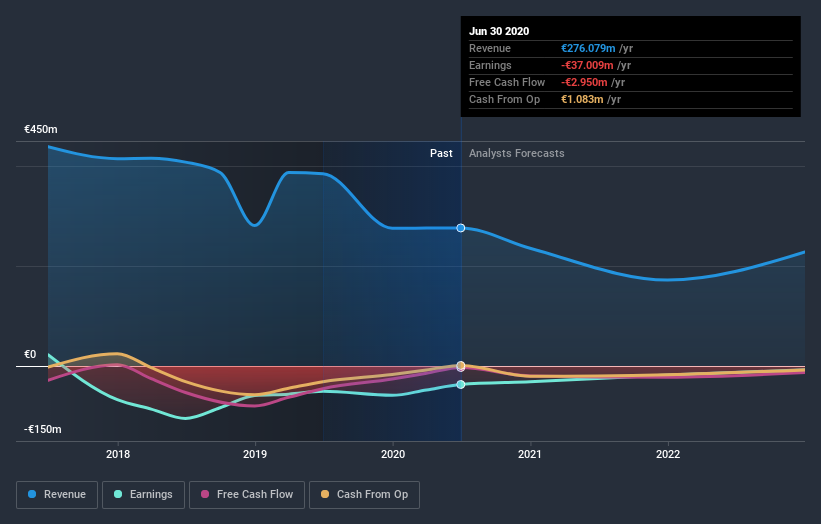Click the Revenue data point marker on blue line

pyautogui.click(x=461, y=228)
